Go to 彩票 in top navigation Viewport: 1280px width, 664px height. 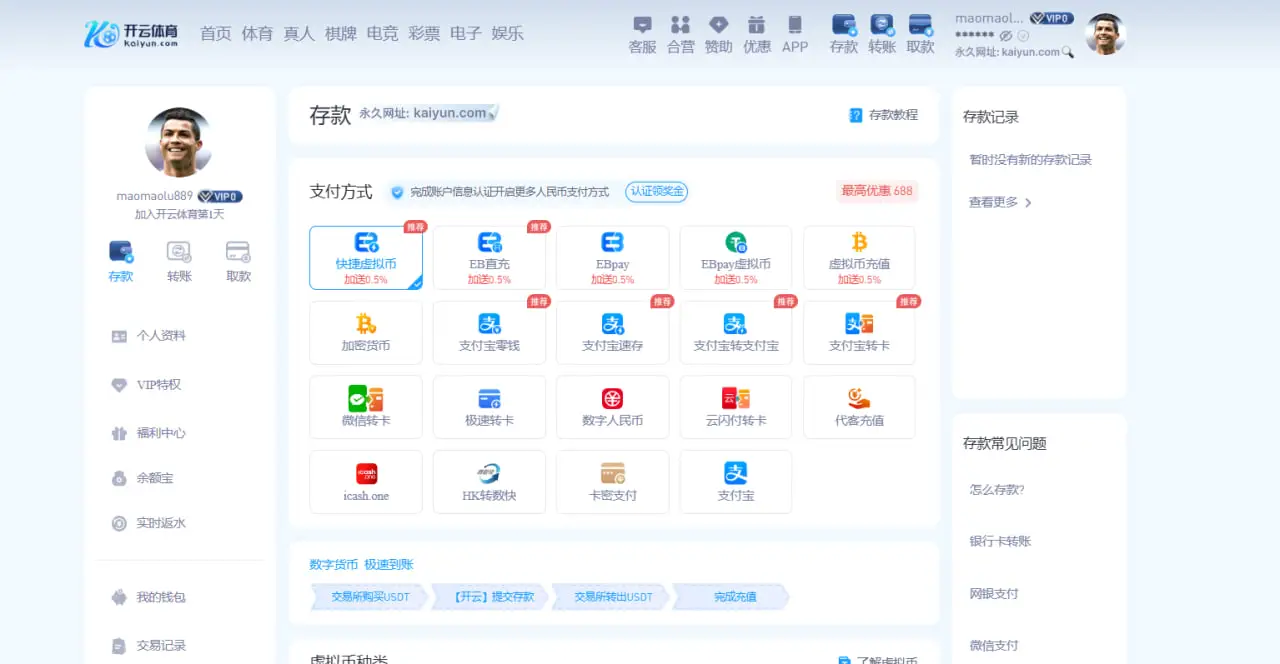click(x=424, y=33)
